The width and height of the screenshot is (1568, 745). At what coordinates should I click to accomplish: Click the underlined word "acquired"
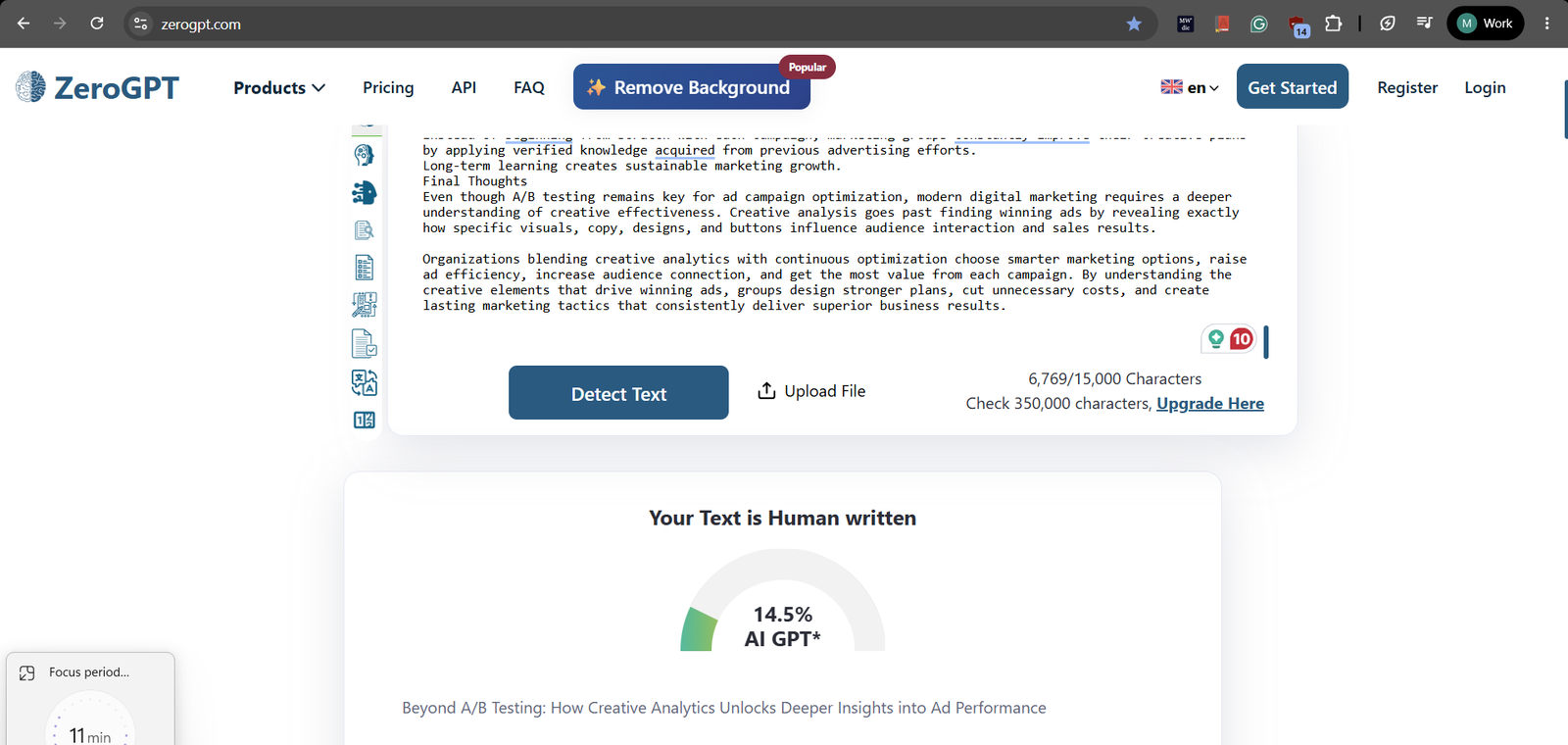click(x=685, y=150)
